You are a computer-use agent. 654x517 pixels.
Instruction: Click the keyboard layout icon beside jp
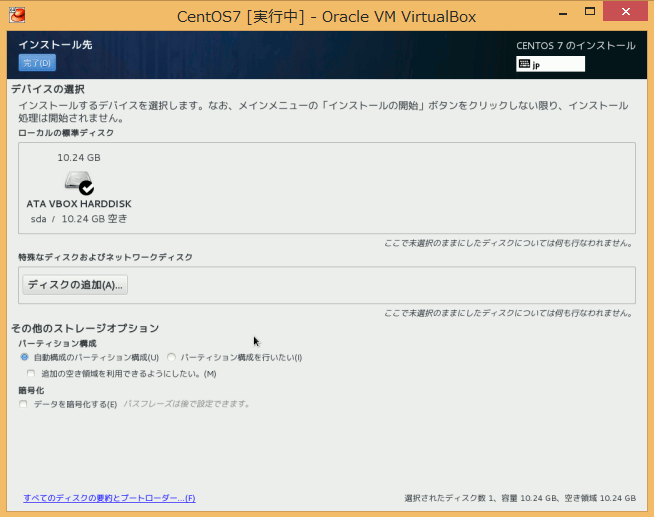click(525, 64)
